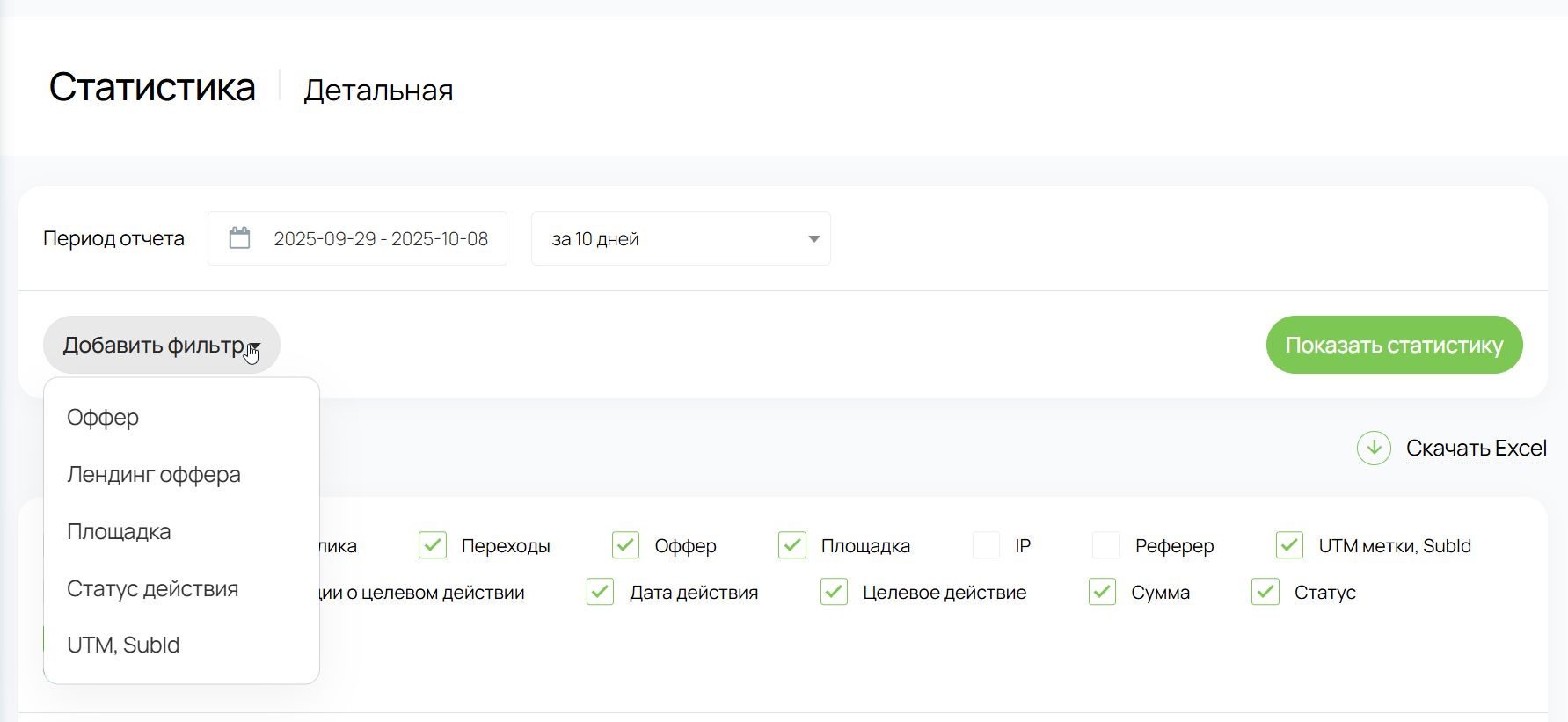This screenshot has height=722, width=1568.
Task: Click the report period date range field
Action: 380,238
